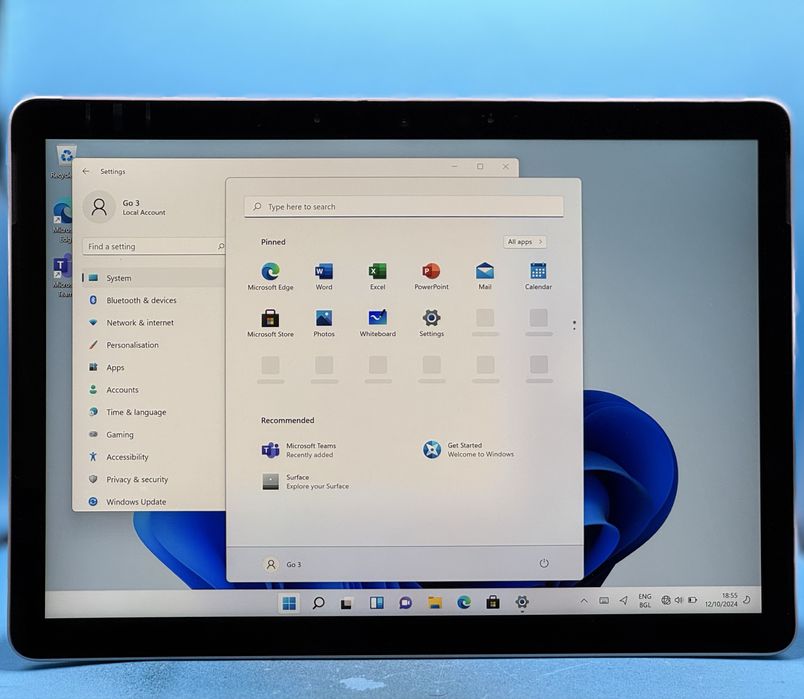Expand the All apps list

click(x=525, y=242)
